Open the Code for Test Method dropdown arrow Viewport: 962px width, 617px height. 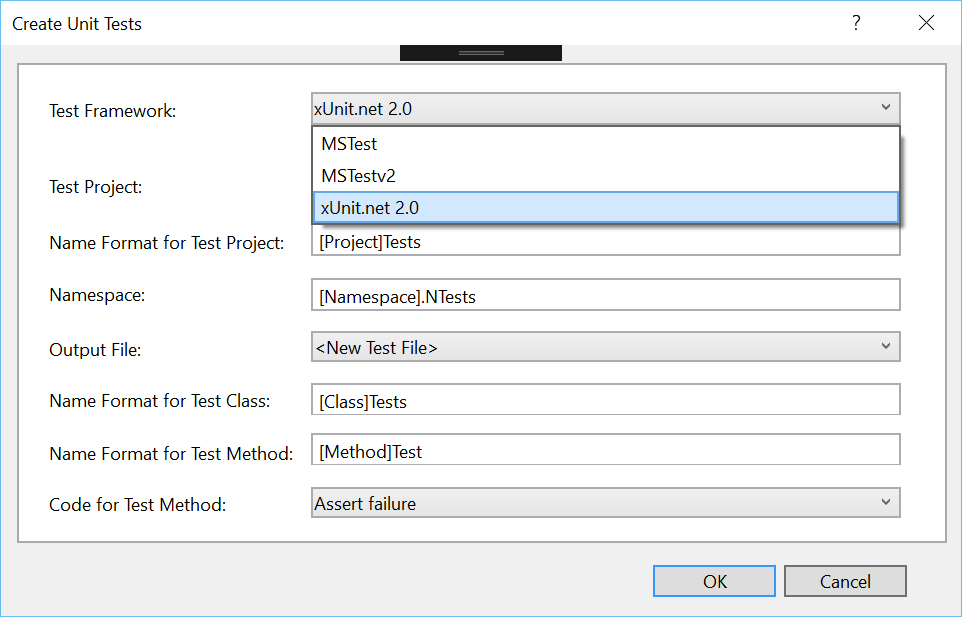tap(885, 502)
